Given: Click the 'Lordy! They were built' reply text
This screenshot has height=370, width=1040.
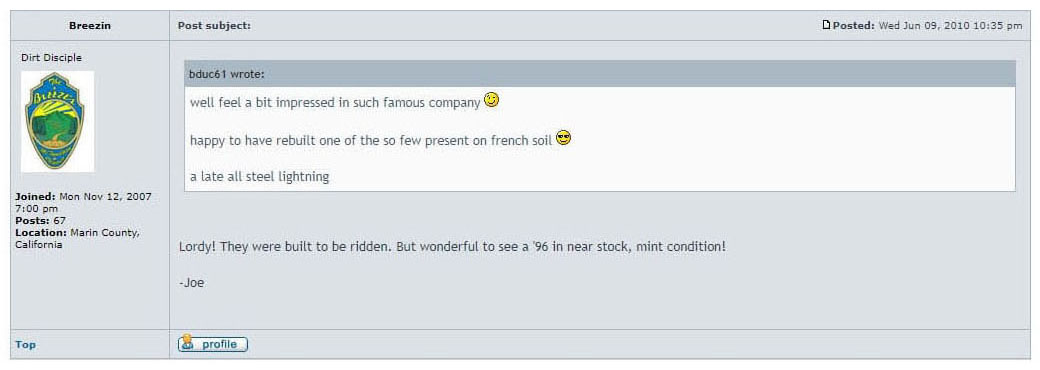Looking at the screenshot, I should [x=452, y=247].
